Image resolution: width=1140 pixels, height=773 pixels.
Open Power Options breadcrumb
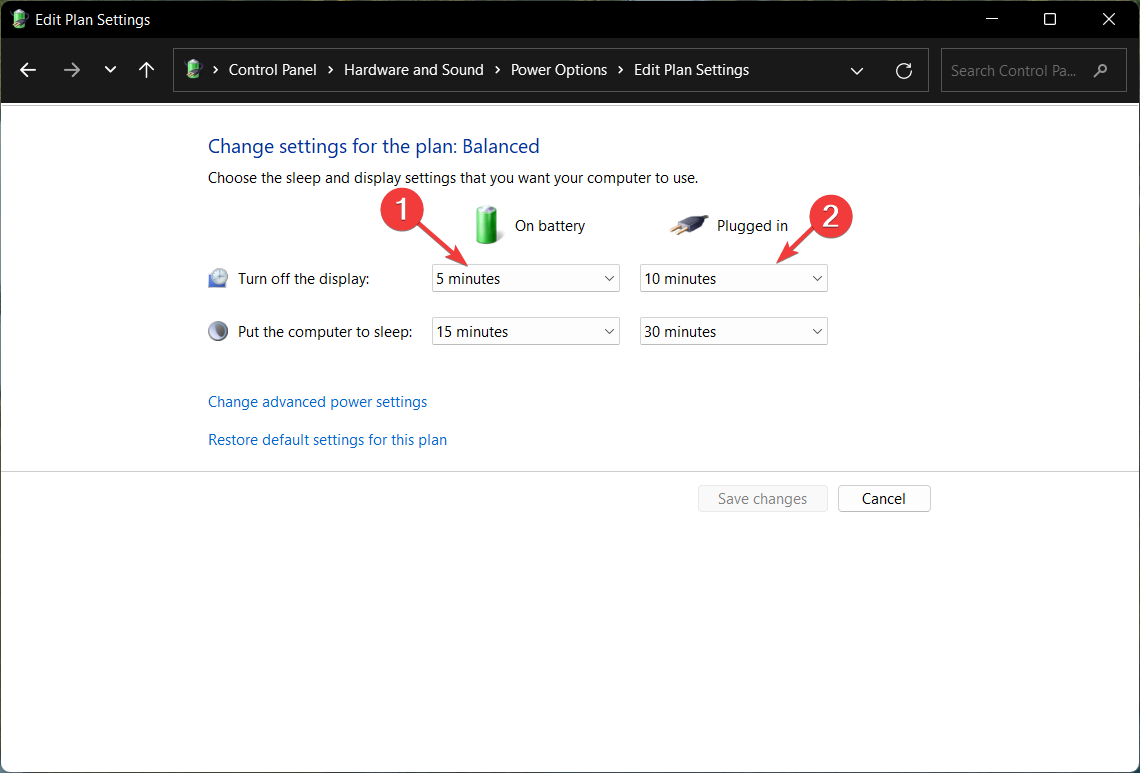point(558,70)
